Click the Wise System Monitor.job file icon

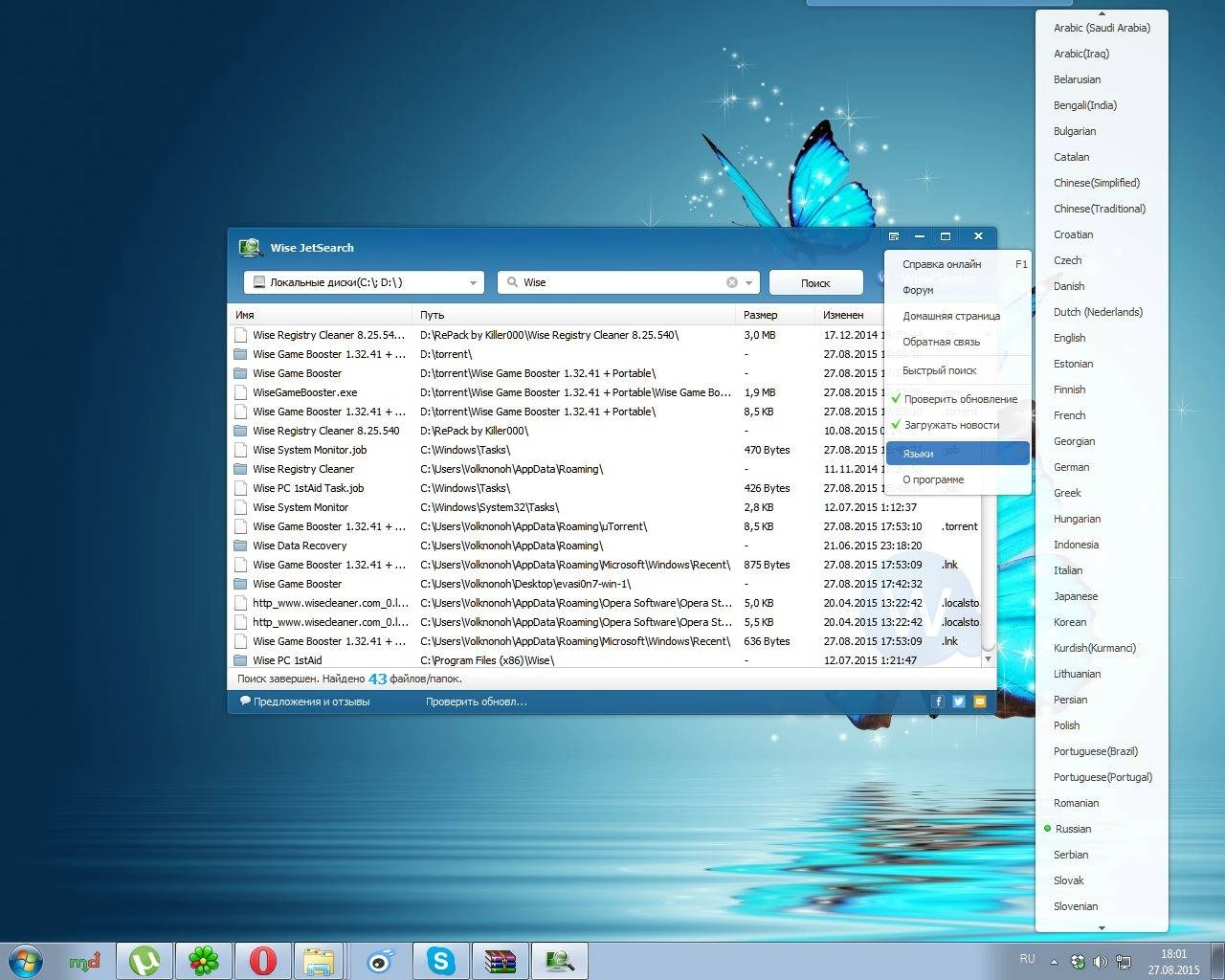click(241, 450)
